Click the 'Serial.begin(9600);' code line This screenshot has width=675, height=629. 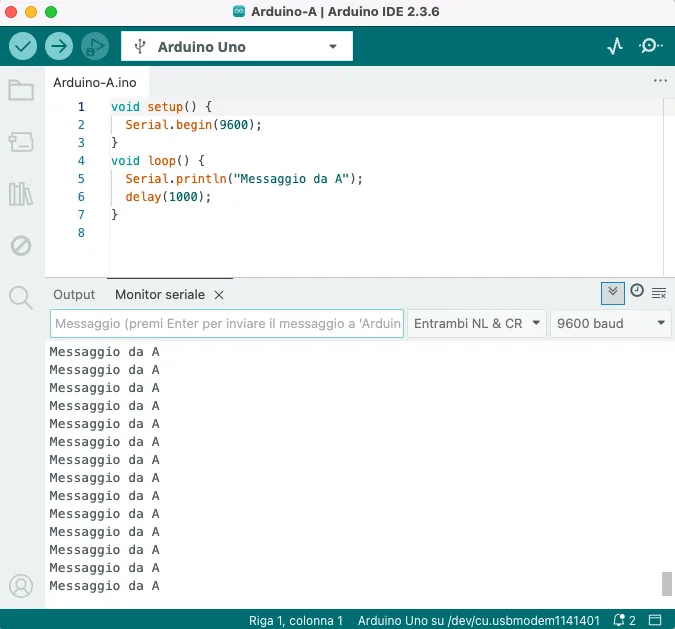click(193, 125)
